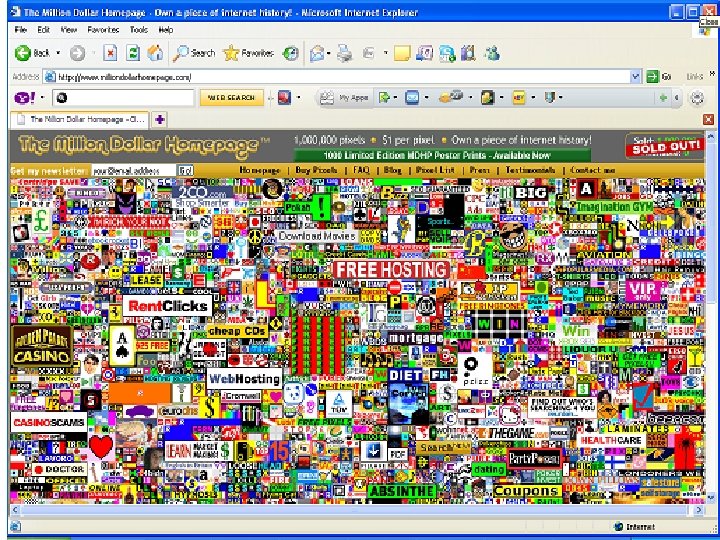The width and height of the screenshot is (720, 540).
Task: Click the Stop loading icon with red X
Action: [110, 53]
